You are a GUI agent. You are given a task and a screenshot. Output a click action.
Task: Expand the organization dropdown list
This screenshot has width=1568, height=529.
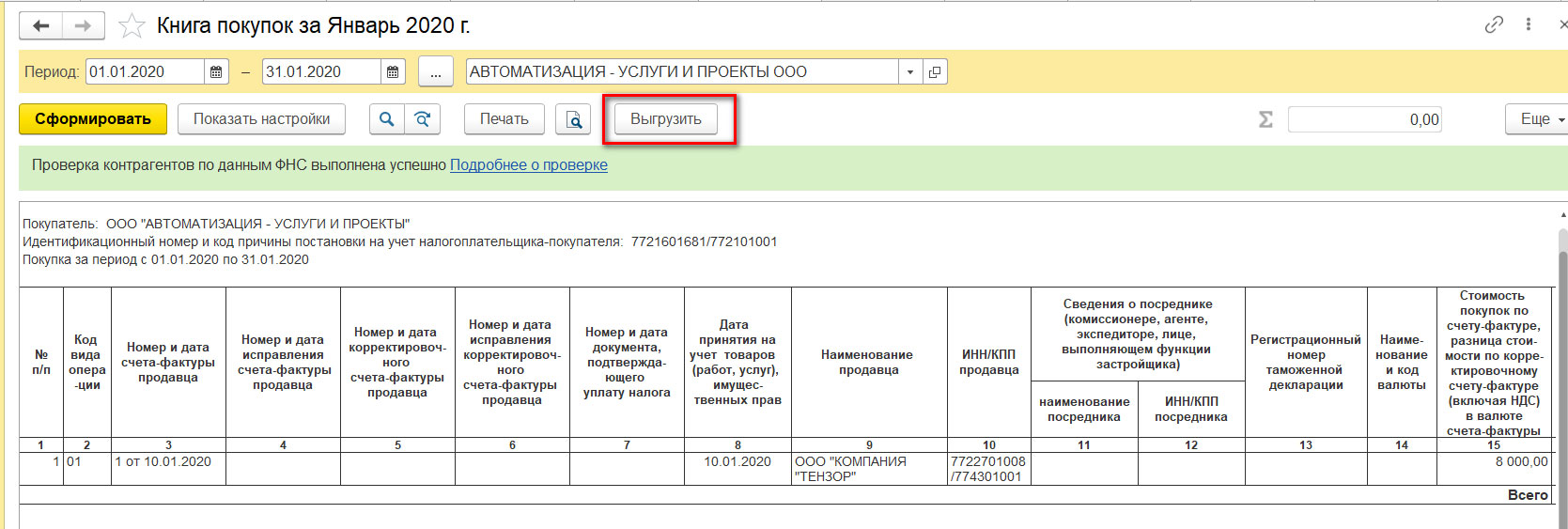[x=909, y=71]
